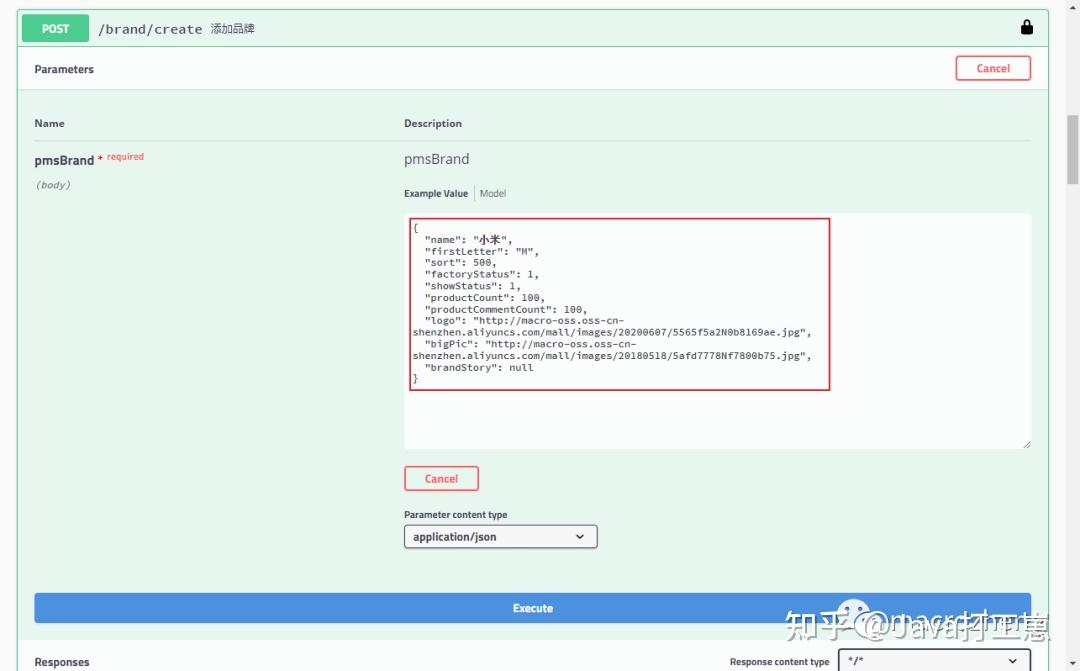1080x671 pixels.
Task: Click the resize handle of the example textarea
Action: (1026, 443)
